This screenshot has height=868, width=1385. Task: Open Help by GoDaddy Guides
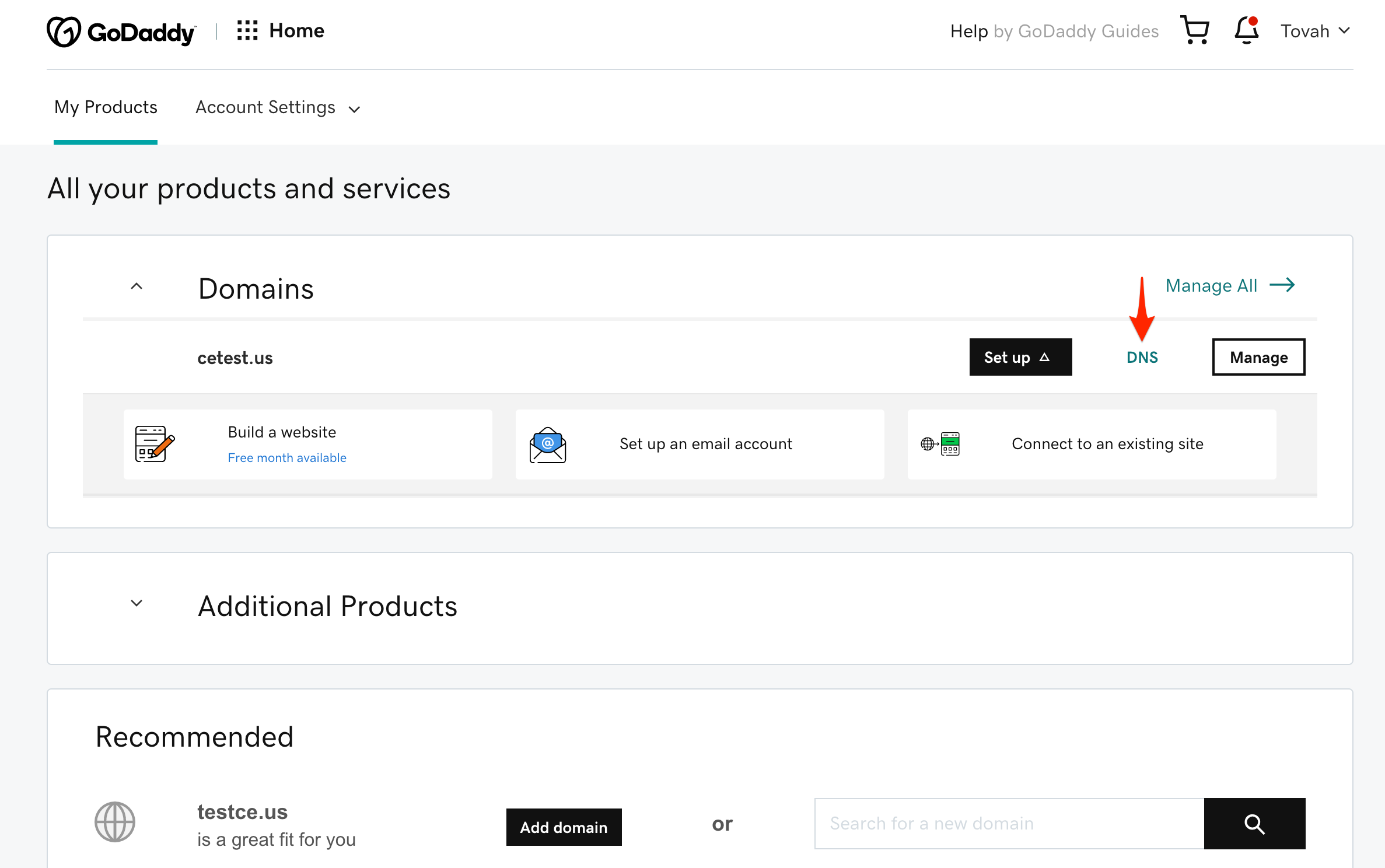tap(1054, 31)
